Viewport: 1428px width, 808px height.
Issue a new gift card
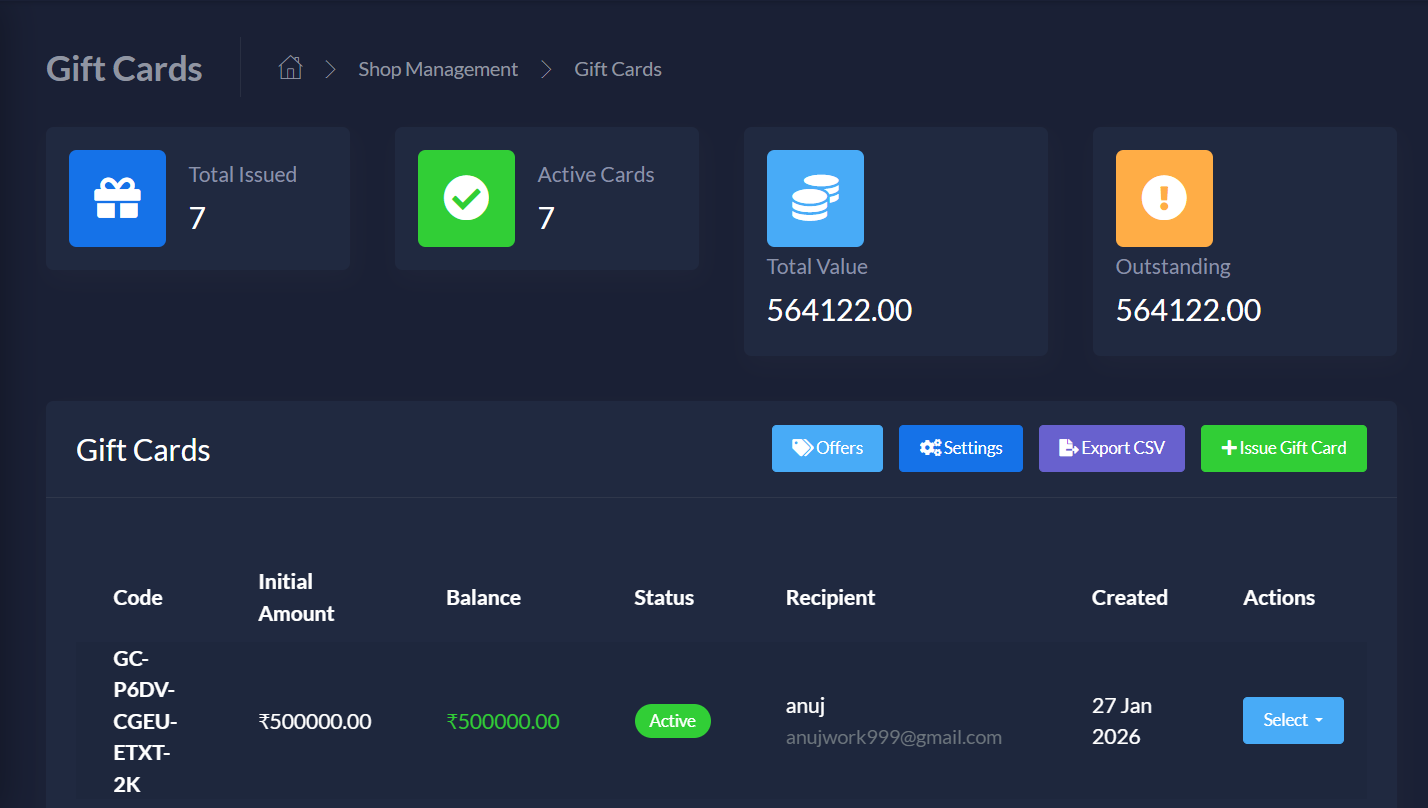tap(1283, 448)
